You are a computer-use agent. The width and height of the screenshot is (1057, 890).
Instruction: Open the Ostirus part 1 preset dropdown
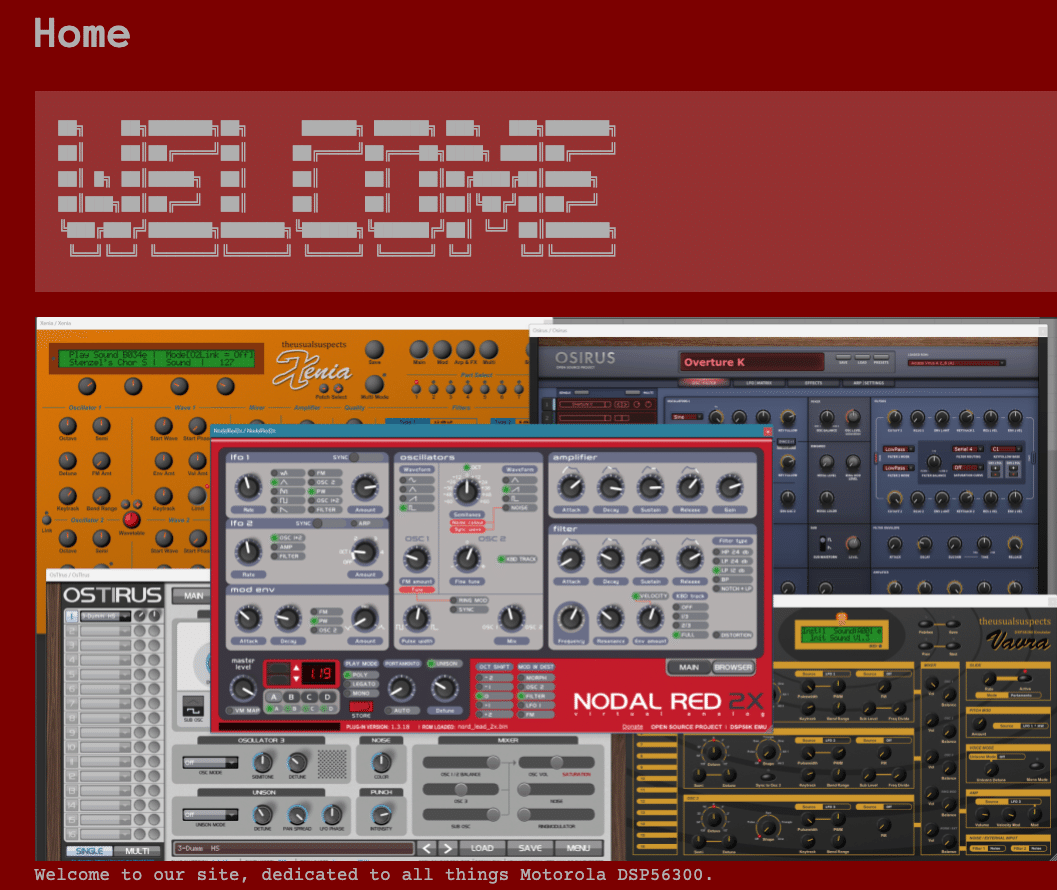click(x=105, y=616)
